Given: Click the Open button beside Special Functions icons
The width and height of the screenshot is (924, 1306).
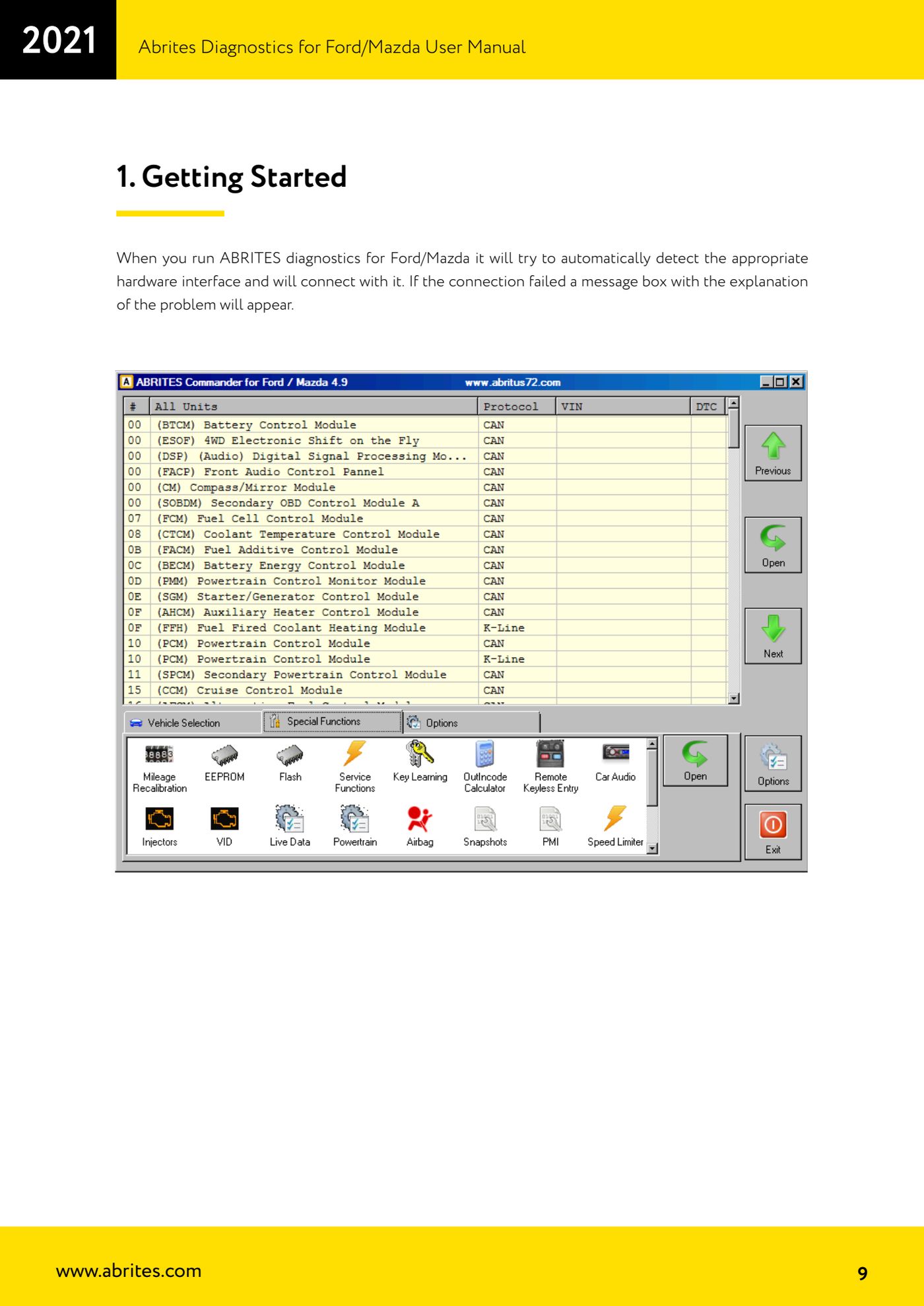Looking at the screenshot, I should click(695, 760).
